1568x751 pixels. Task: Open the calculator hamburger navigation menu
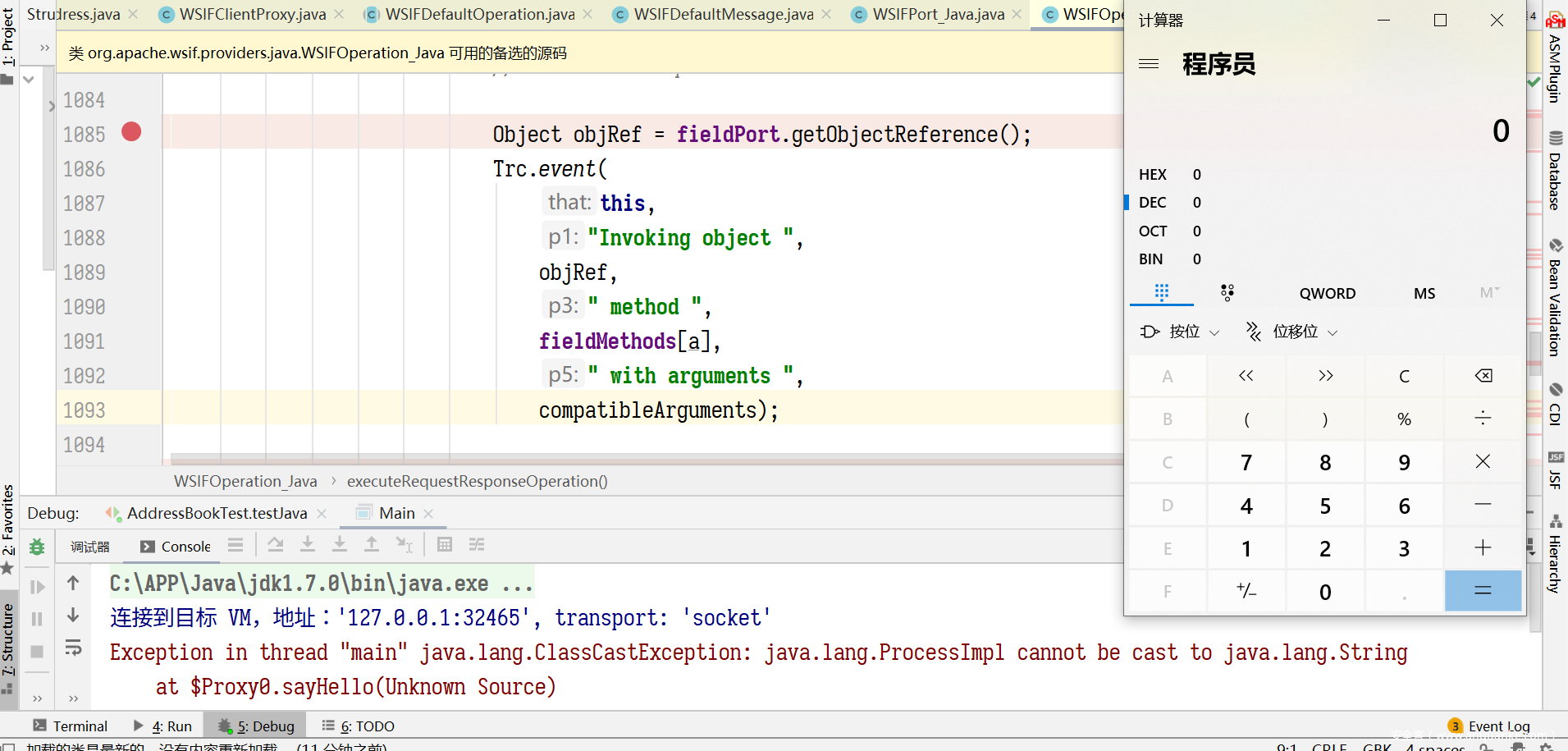pyautogui.click(x=1149, y=64)
